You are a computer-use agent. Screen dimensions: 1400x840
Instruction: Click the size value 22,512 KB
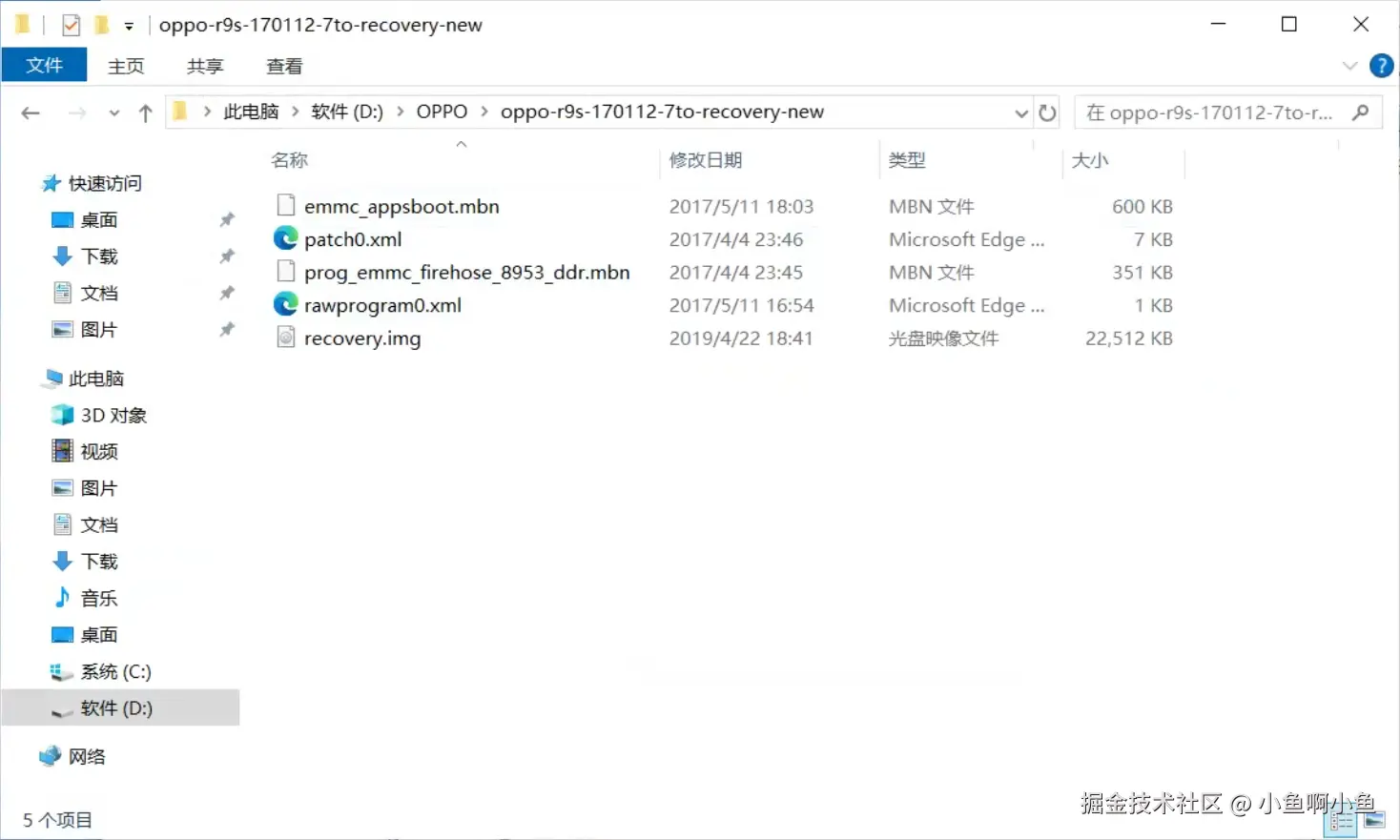(x=1129, y=338)
